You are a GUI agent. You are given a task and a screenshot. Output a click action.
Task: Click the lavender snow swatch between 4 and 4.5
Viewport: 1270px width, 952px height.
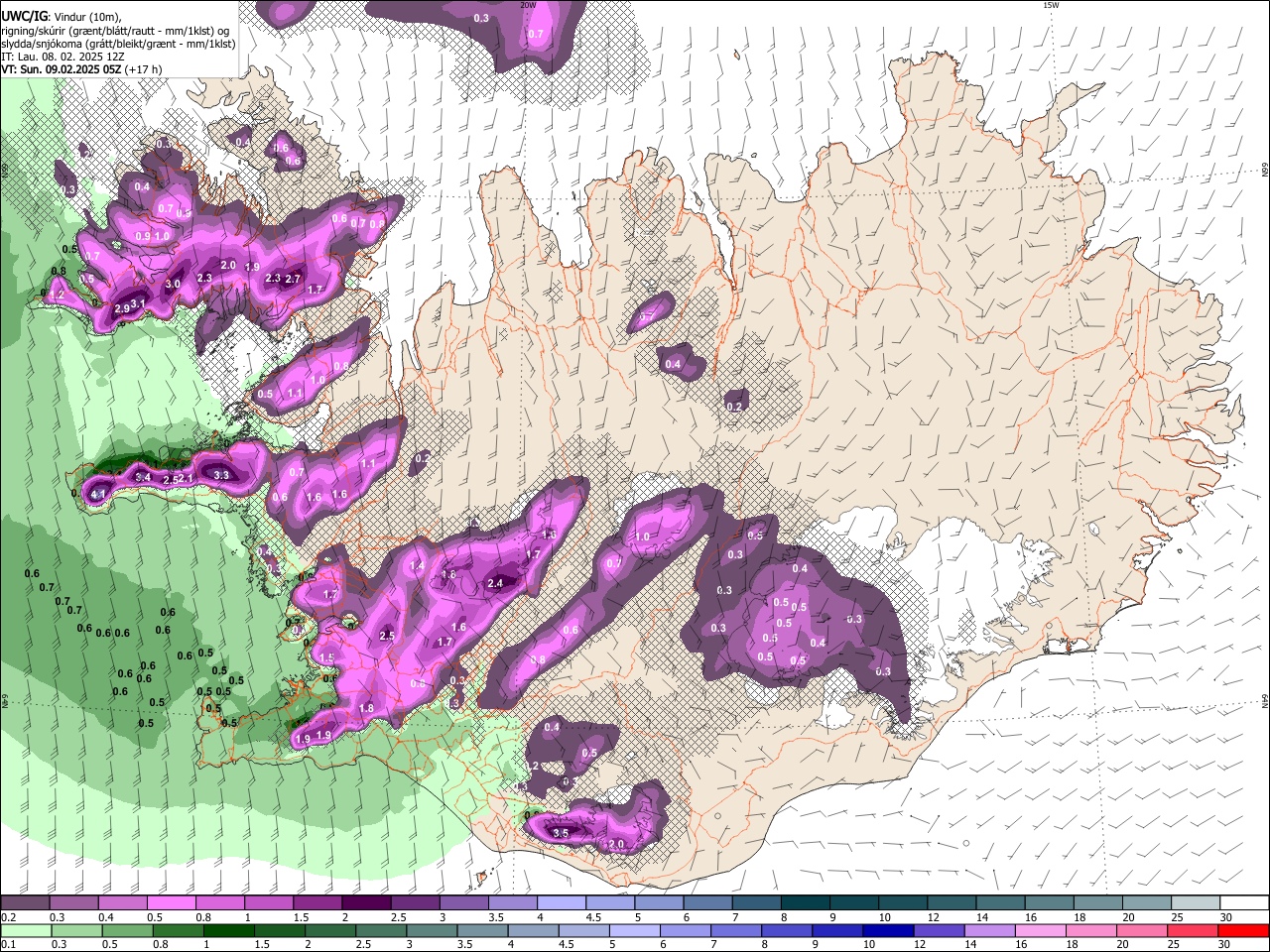561,903
